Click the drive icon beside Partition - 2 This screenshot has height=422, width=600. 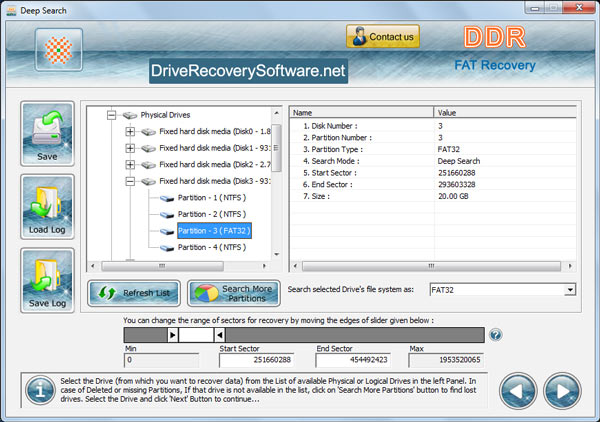pos(167,215)
